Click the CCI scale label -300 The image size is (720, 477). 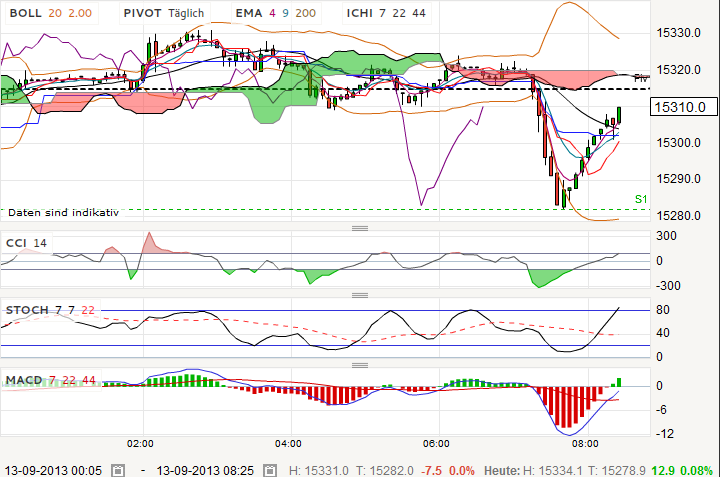tap(668, 286)
